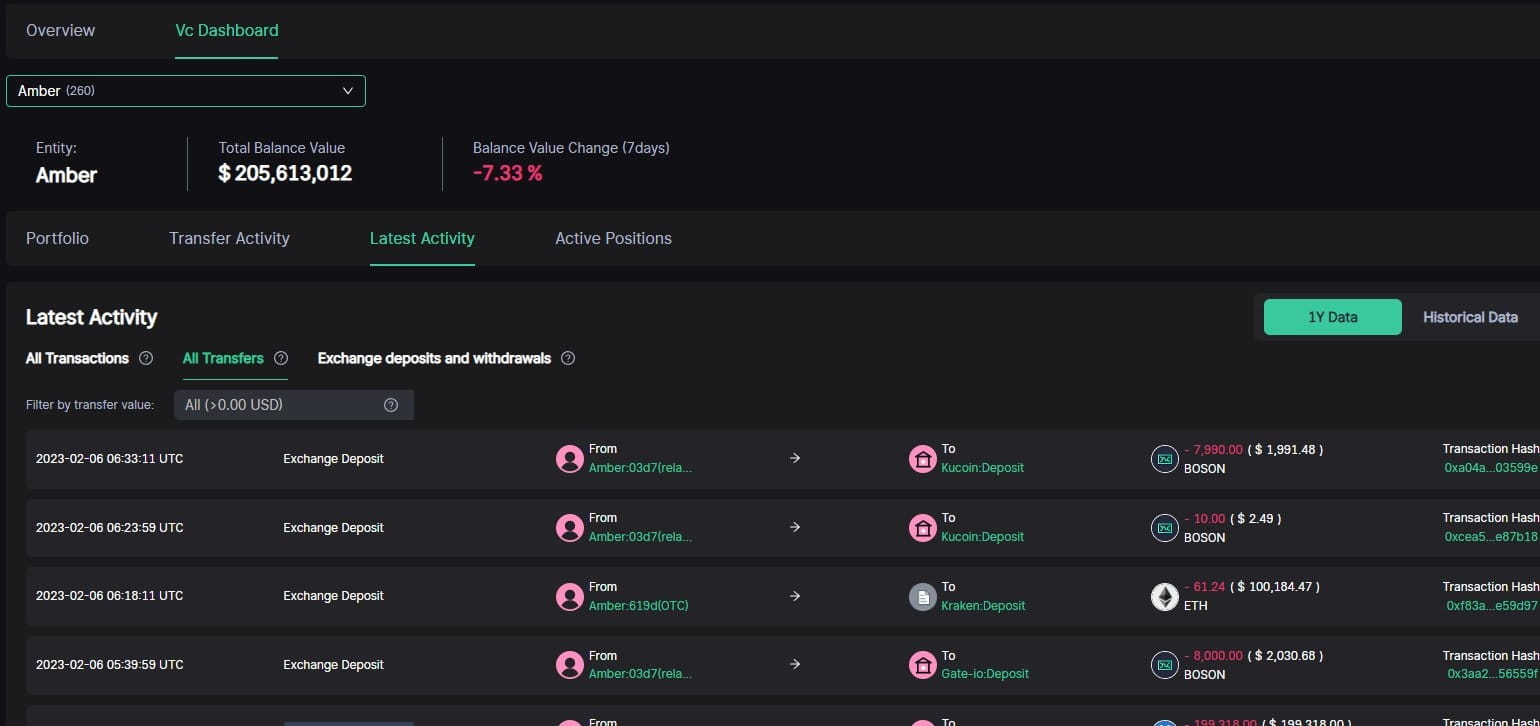
Task: Show Exchange deposits and withdrawals
Action: (x=434, y=358)
